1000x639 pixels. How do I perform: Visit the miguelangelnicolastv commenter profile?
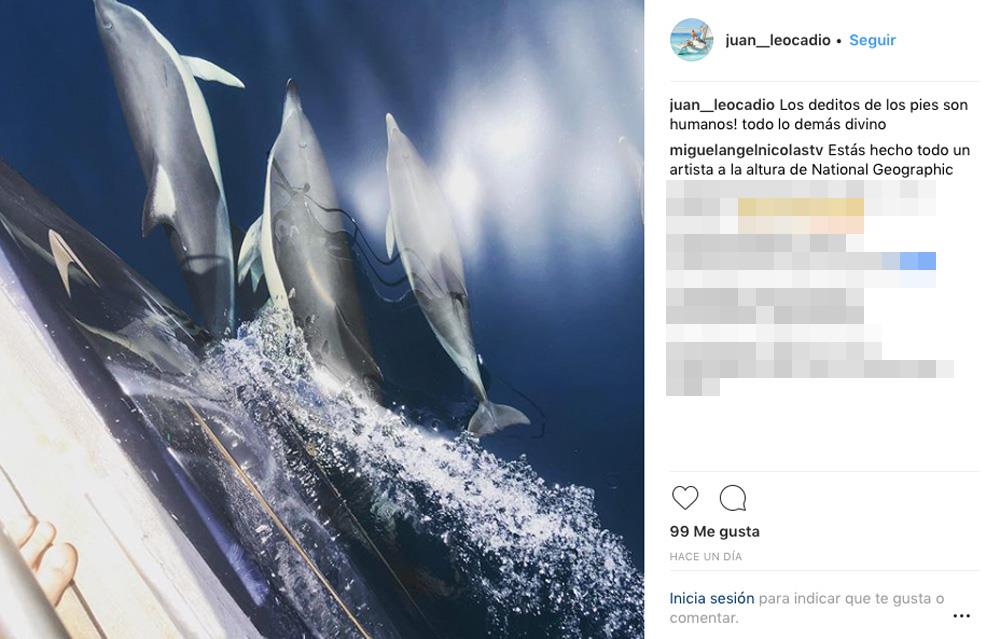pos(747,151)
